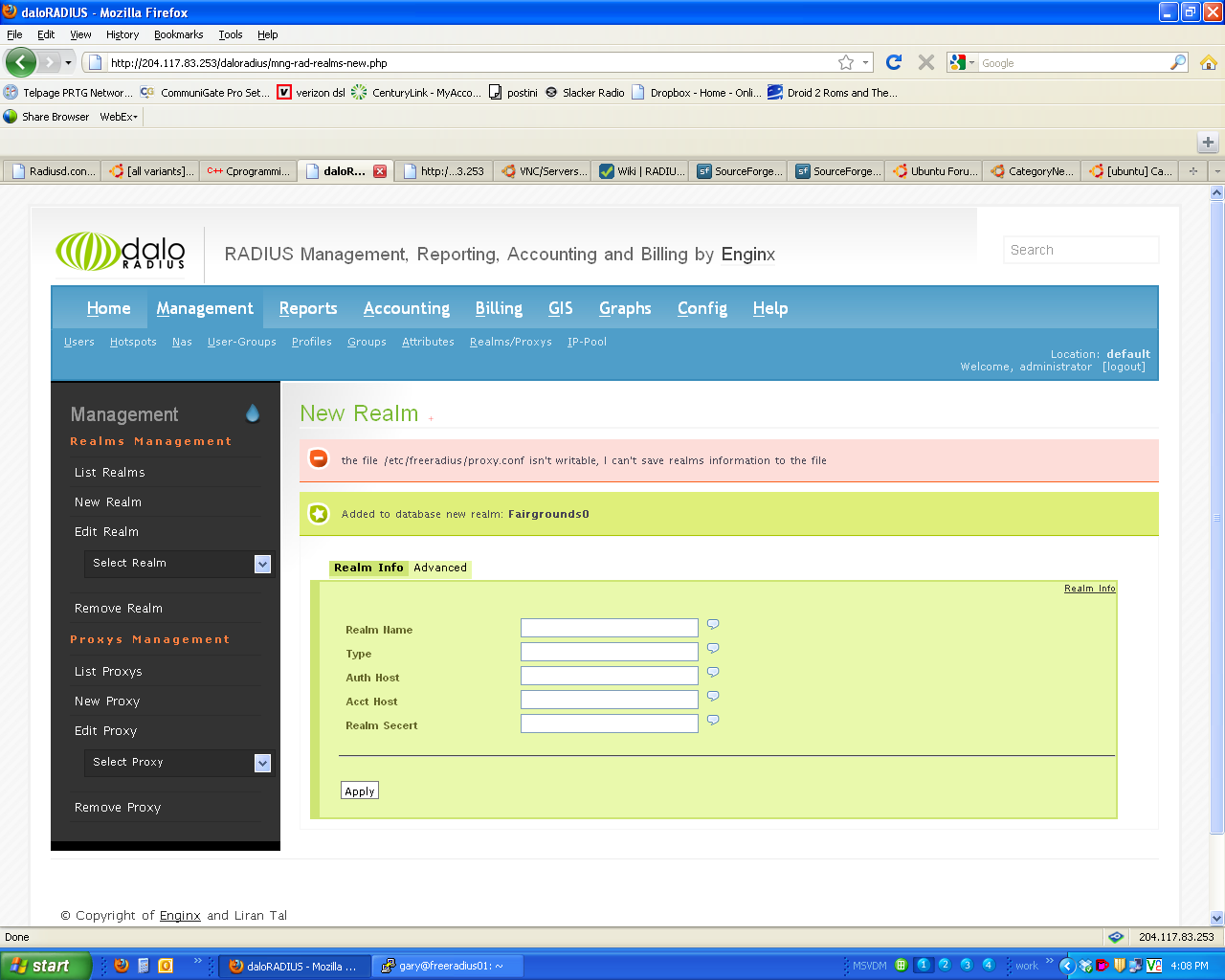The height and width of the screenshot is (980, 1225).
Task: Open the search engine selector dropdown
Action: click(x=962, y=62)
